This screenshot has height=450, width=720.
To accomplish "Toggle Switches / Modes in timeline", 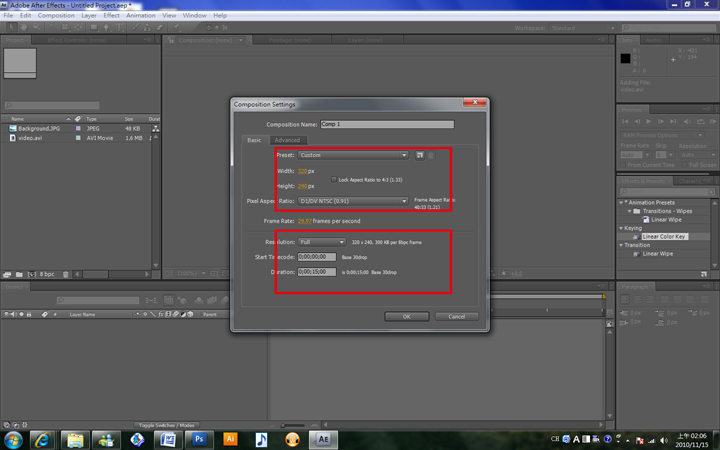I will 166,425.
